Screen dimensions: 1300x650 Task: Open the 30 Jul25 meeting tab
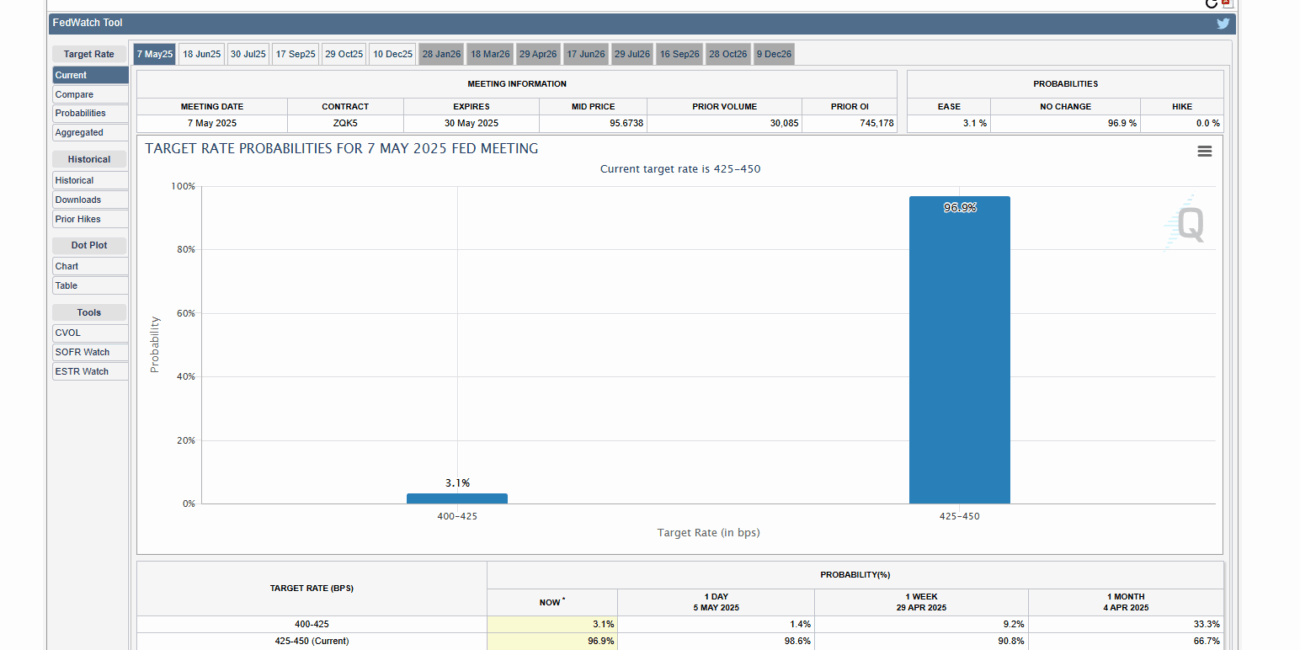248,54
